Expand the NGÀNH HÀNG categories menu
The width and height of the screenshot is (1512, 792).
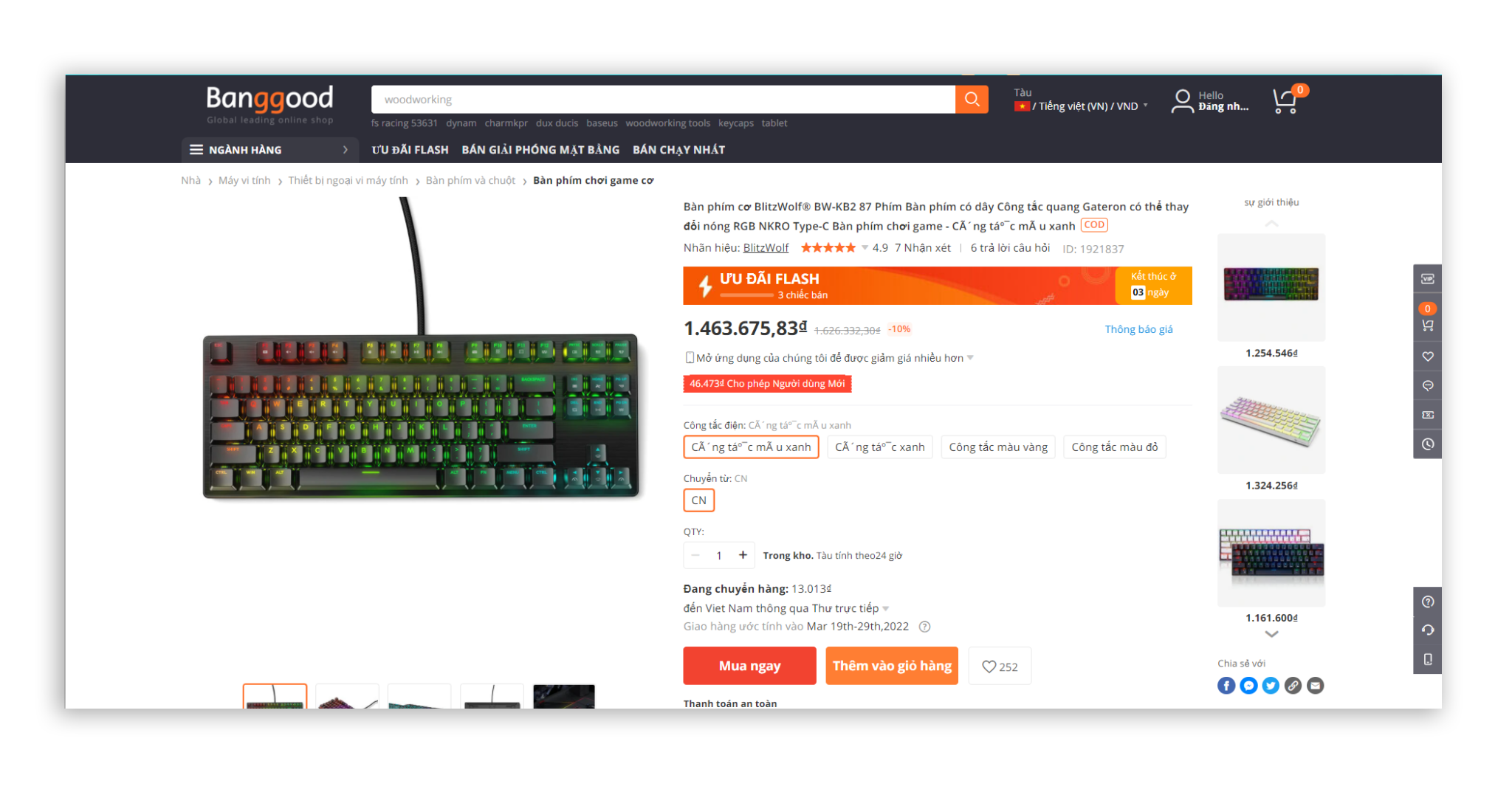[269, 150]
